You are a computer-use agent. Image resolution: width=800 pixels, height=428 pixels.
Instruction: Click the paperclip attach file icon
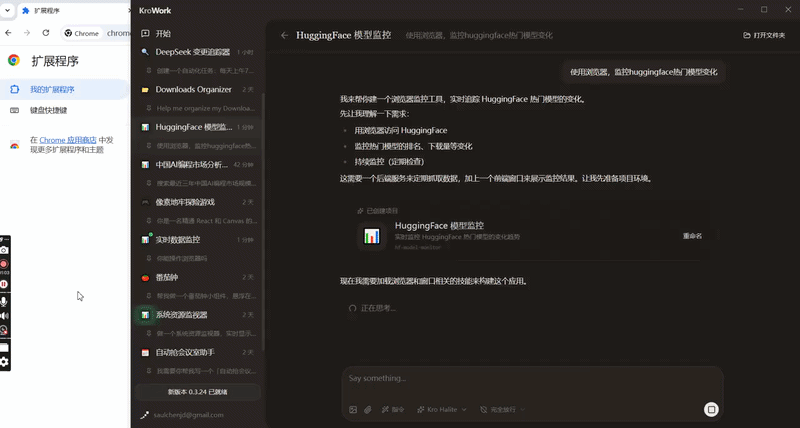coord(367,410)
